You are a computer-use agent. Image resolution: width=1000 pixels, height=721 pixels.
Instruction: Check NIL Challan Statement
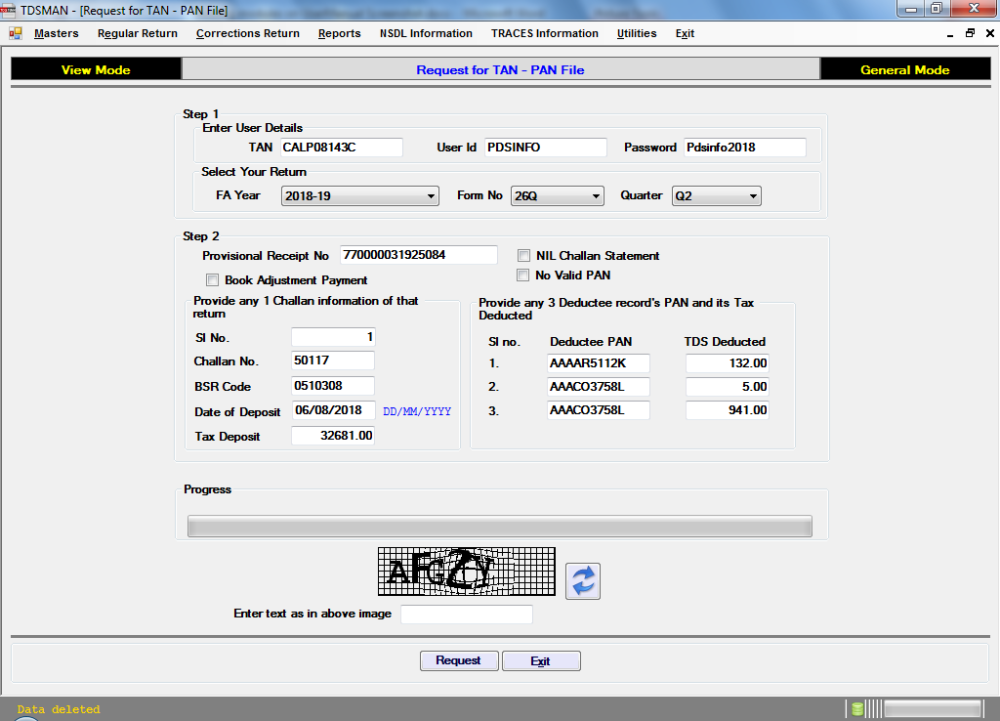pos(522,255)
